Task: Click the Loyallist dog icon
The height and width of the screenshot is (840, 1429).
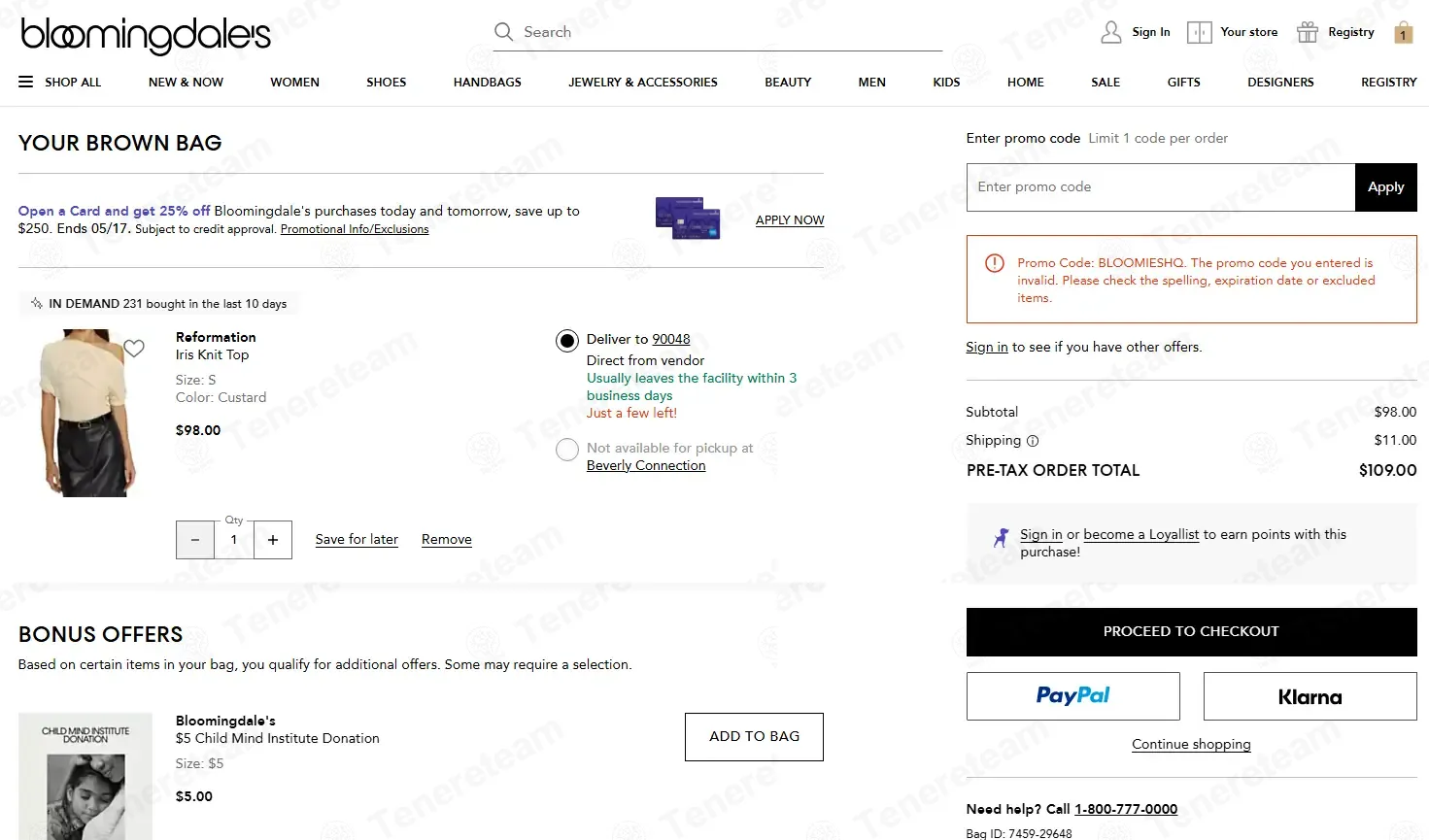Action: click(x=1001, y=537)
